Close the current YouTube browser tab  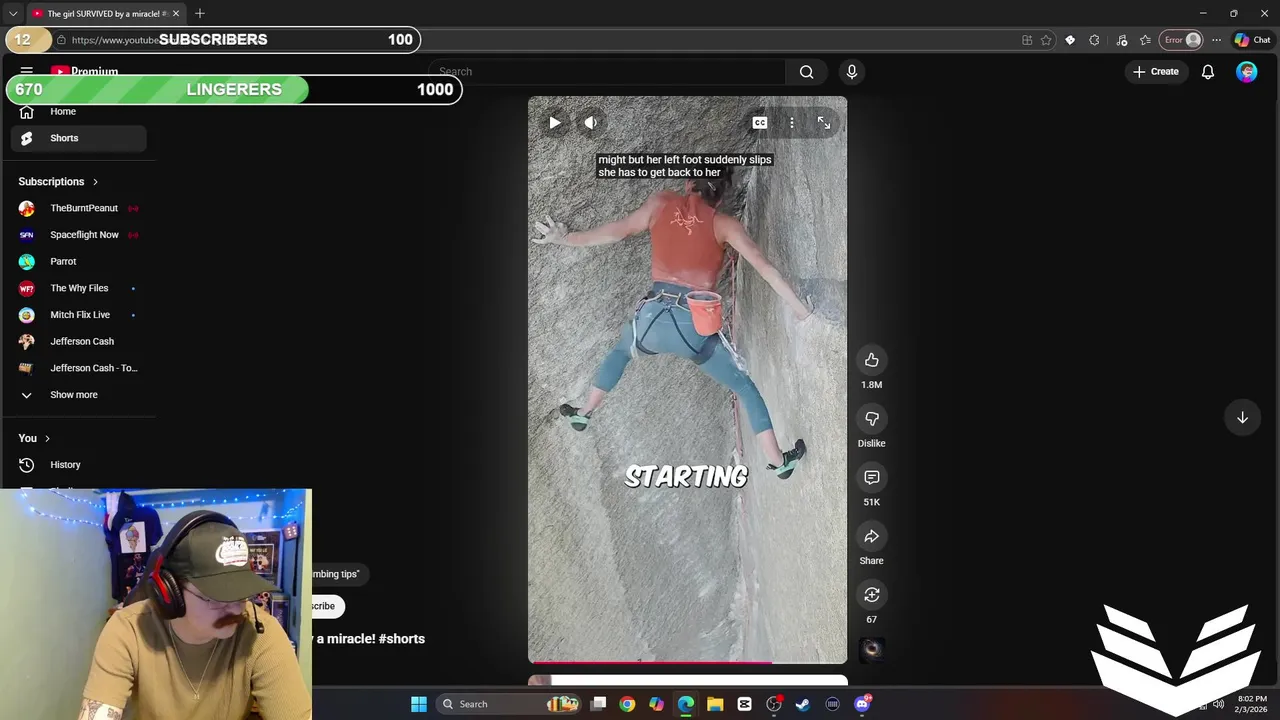click(176, 14)
